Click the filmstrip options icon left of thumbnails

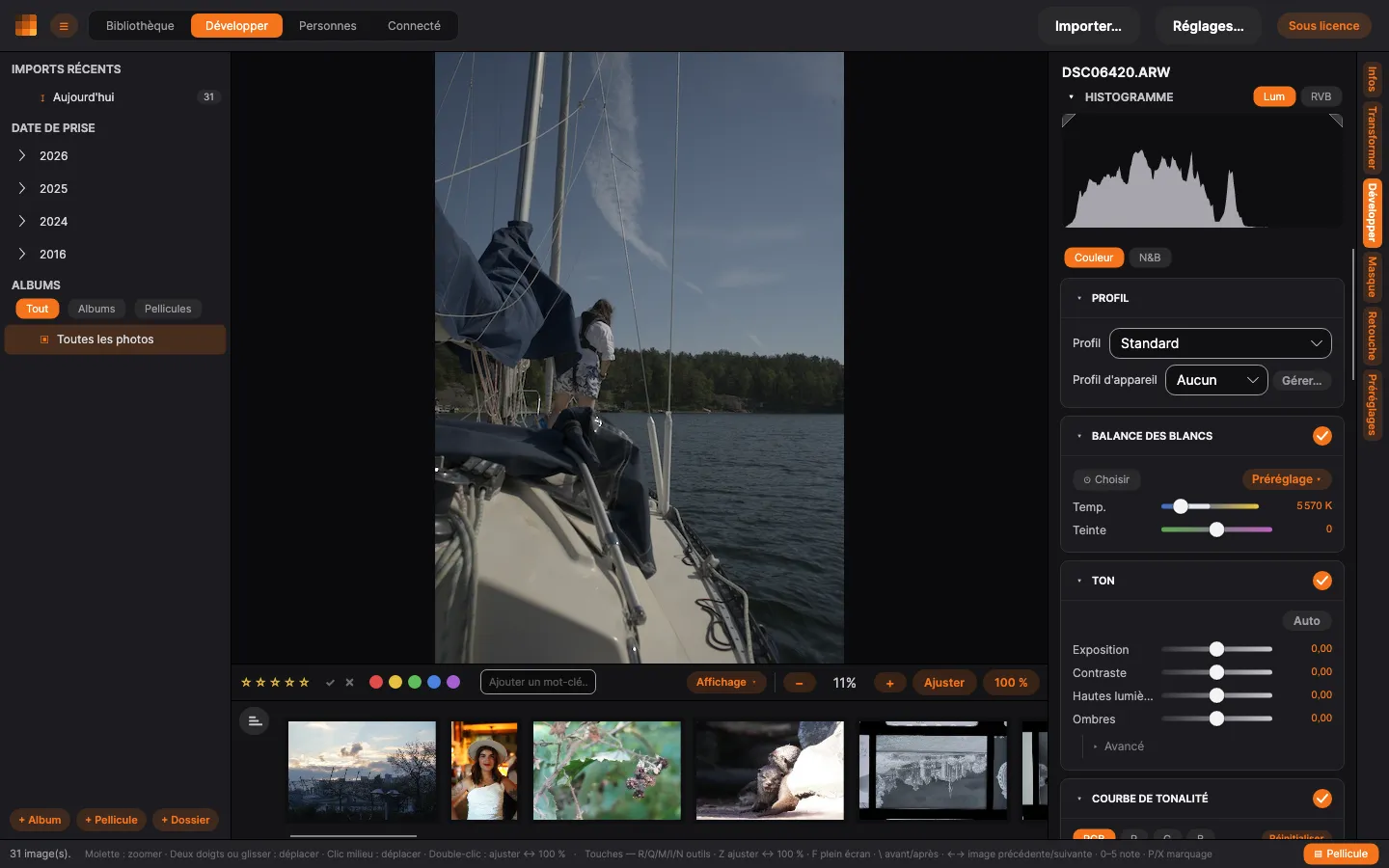click(x=255, y=720)
